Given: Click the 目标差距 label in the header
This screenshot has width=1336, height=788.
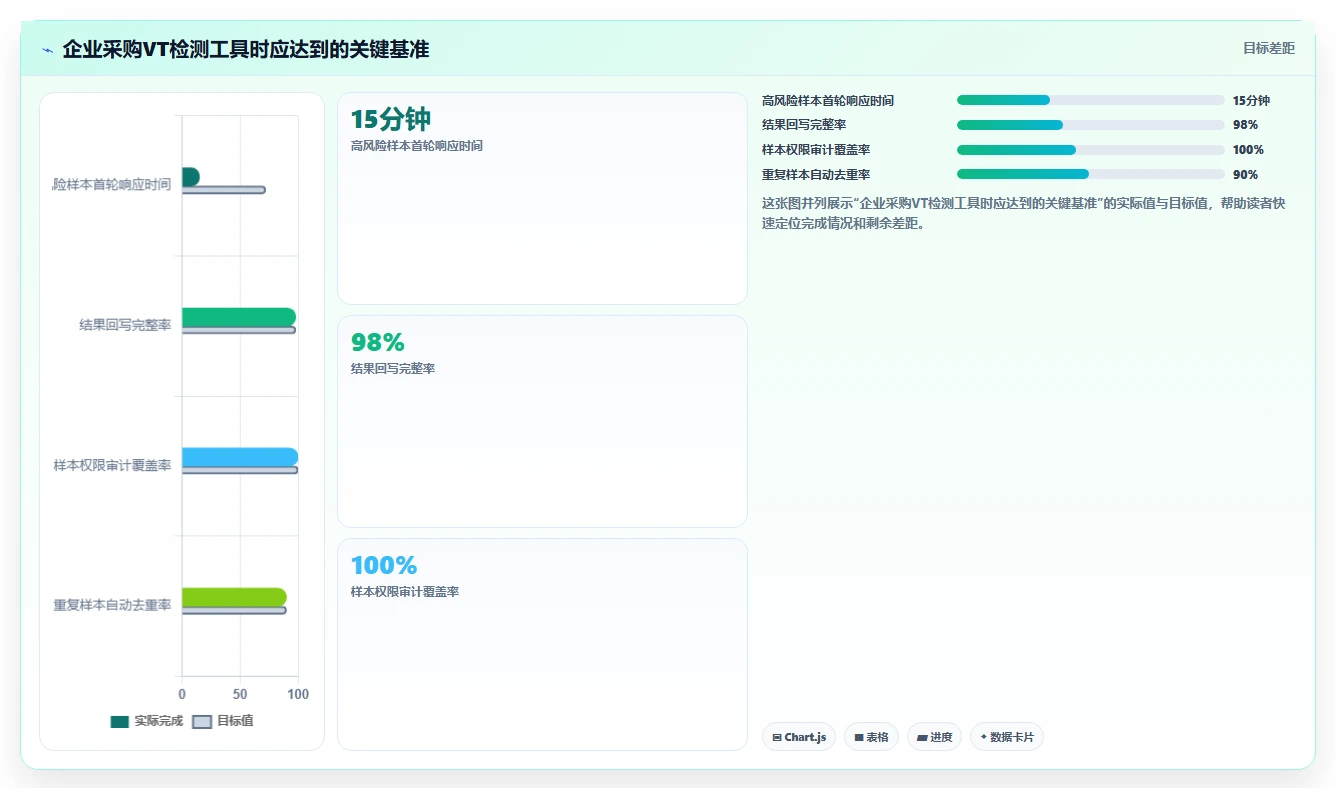Looking at the screenshot, I should point(1268,48).
